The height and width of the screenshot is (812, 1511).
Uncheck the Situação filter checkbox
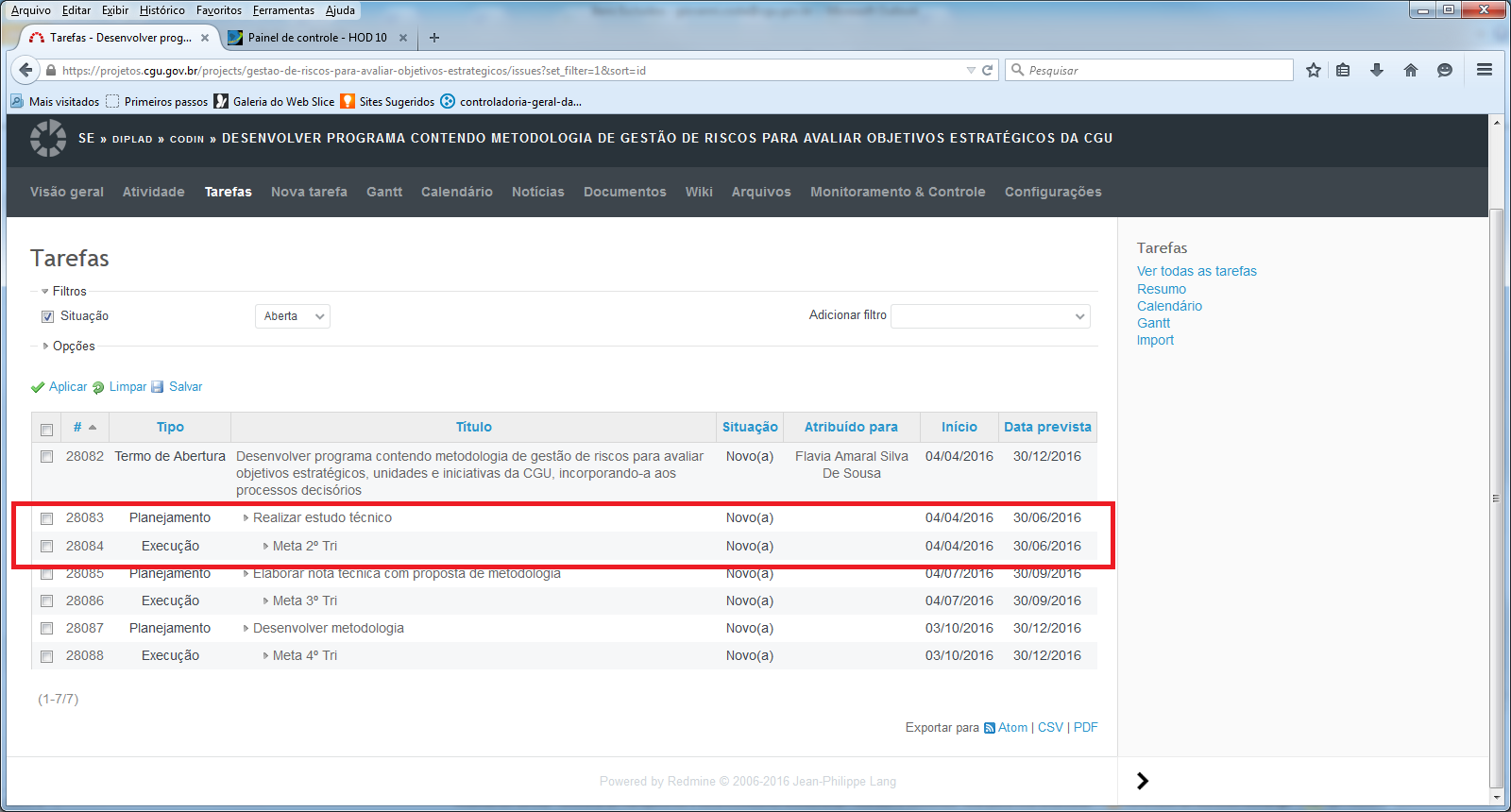[47, 317]
